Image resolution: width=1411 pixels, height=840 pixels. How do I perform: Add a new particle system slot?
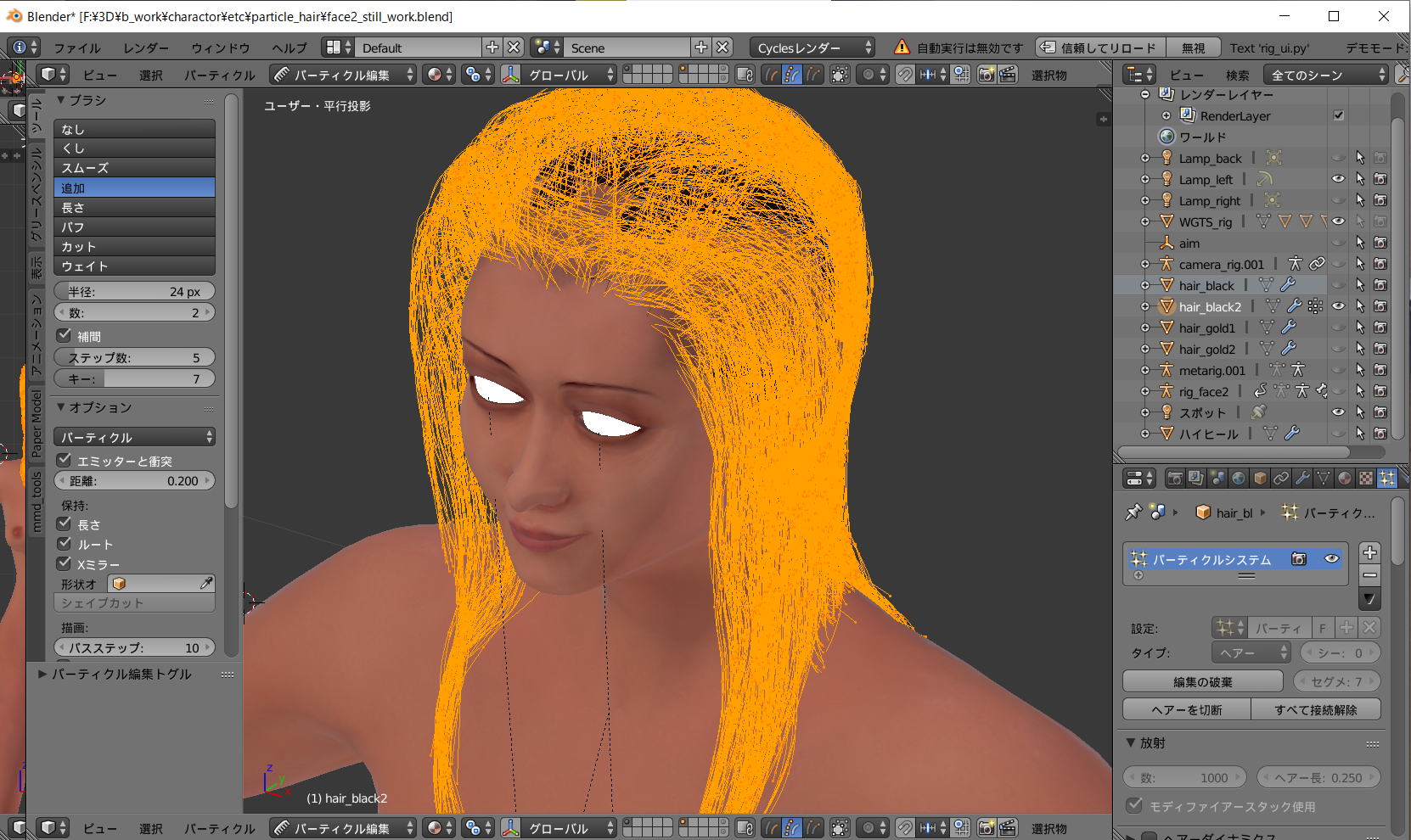pyautogui.click(x=1369, y=552)
